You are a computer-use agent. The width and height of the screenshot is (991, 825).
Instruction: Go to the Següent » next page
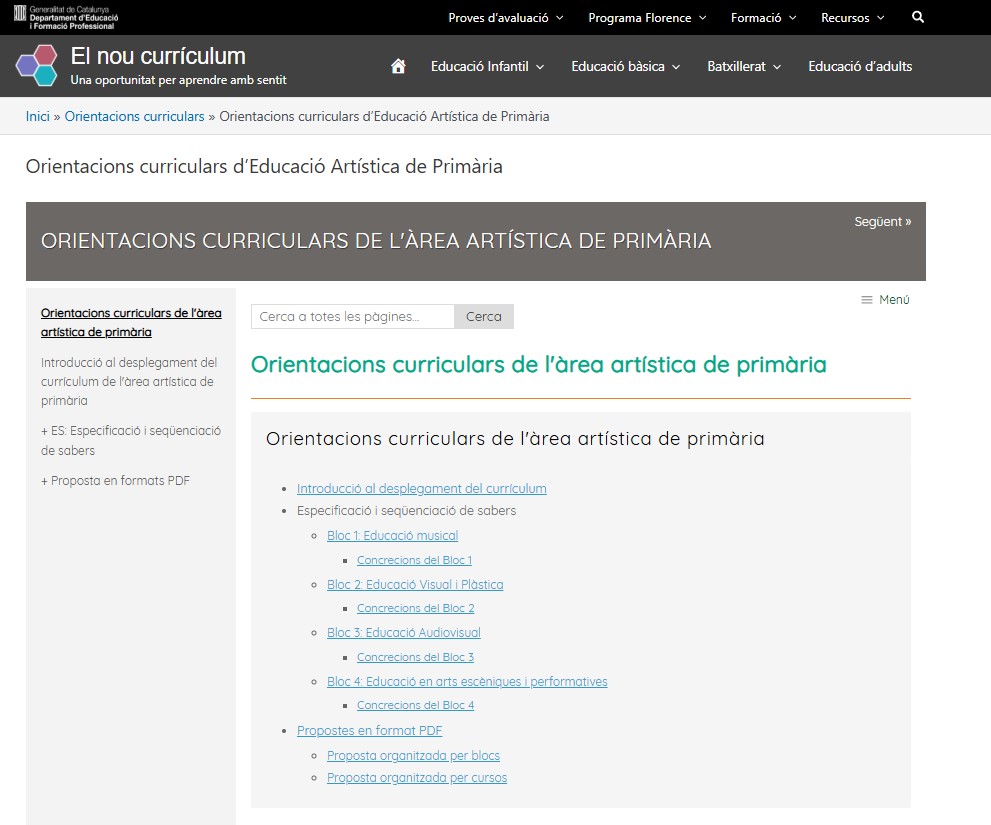882,222
